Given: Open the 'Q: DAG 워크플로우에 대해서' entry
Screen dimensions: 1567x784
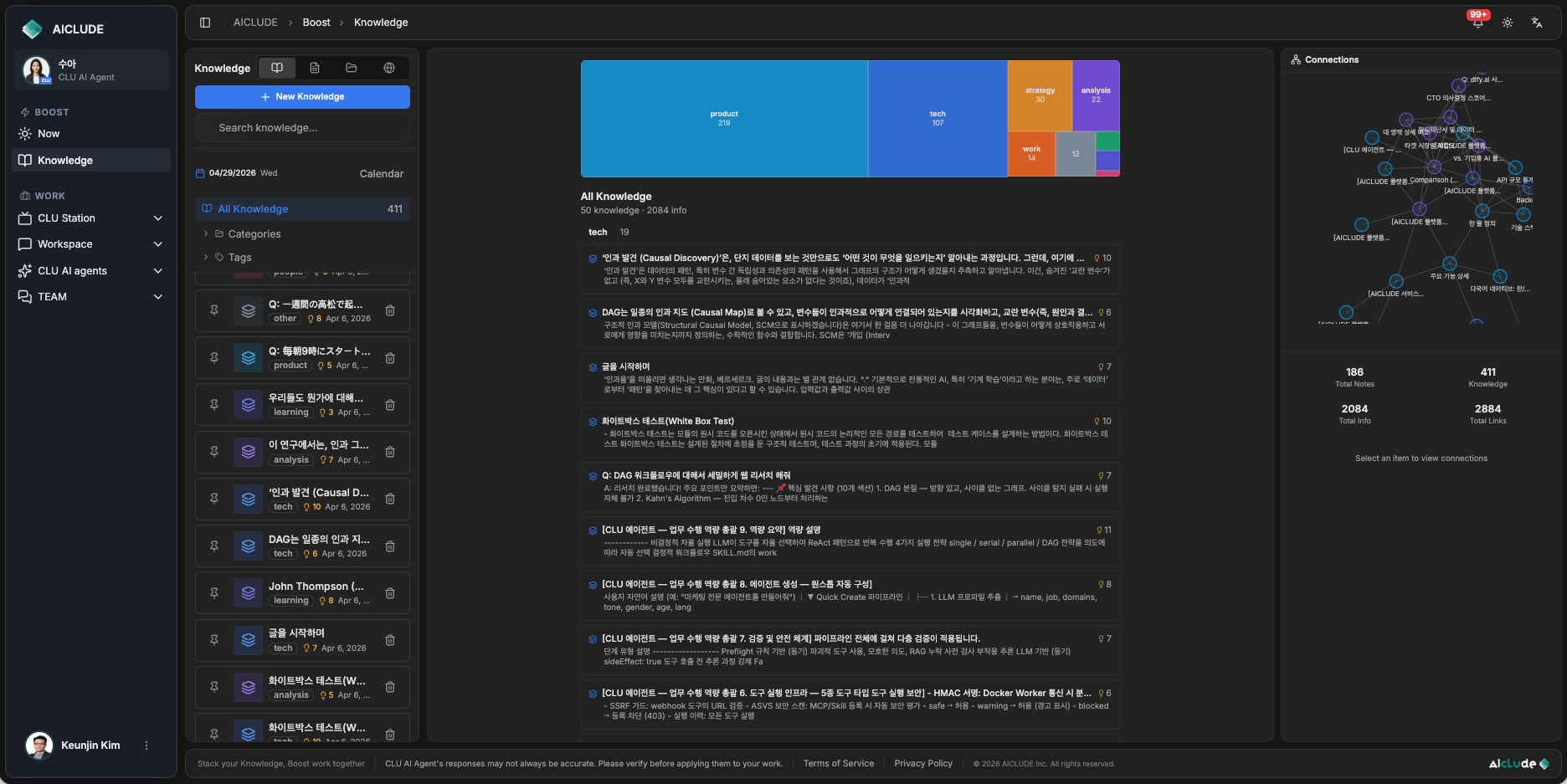Looking at the screenshot, I should tap(850, 487).
